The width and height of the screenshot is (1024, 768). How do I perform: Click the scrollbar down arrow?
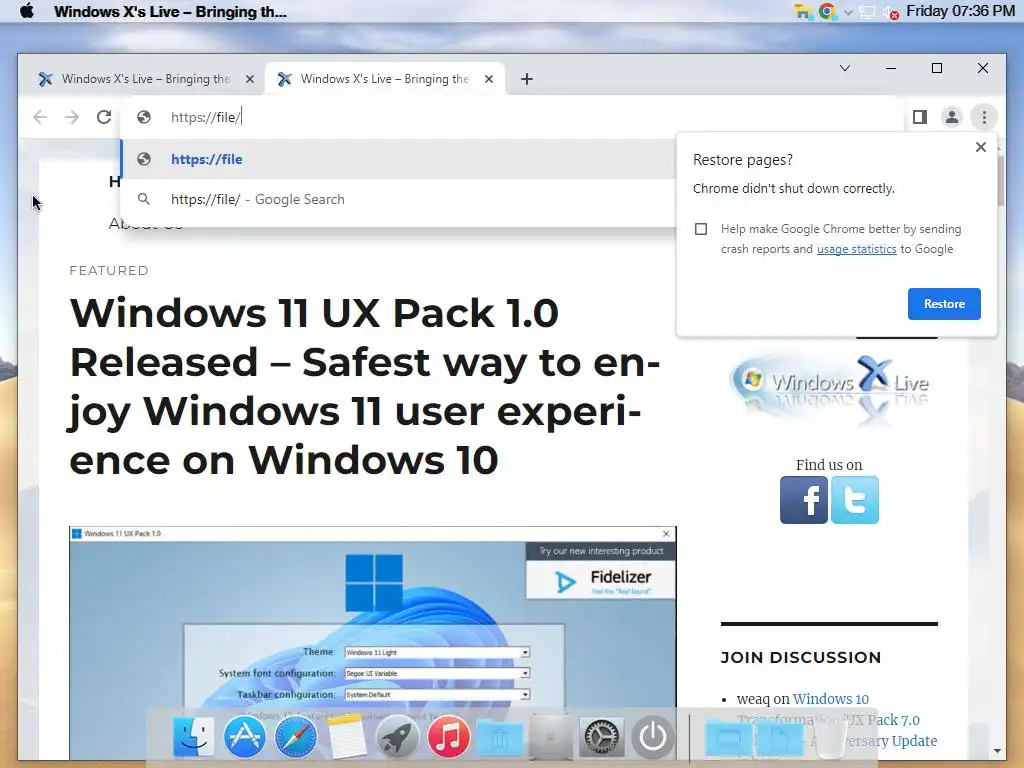997,751
